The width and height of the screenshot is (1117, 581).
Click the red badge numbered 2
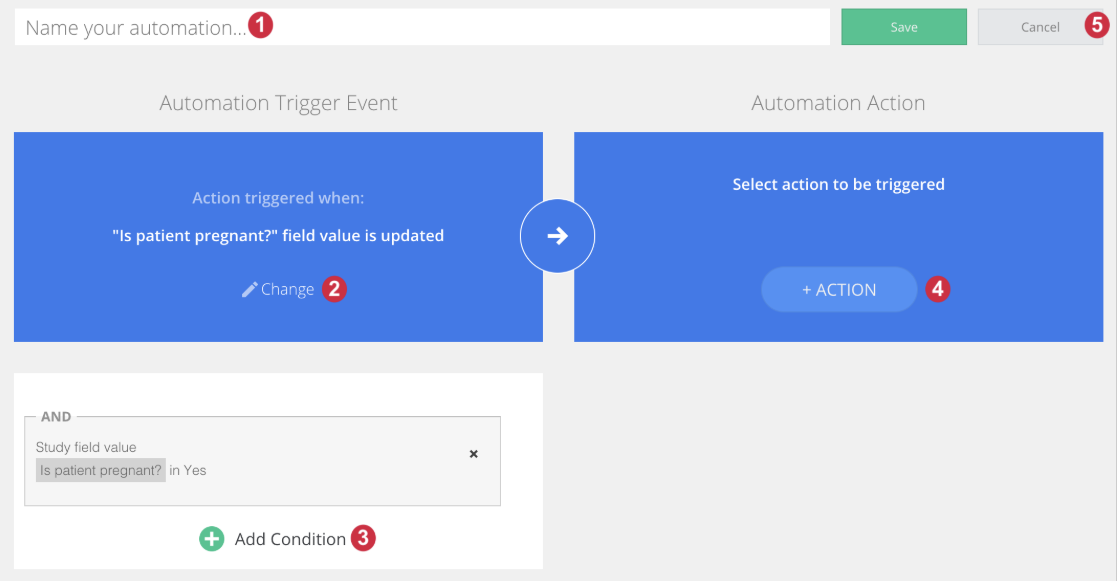[x=334, y=289]
